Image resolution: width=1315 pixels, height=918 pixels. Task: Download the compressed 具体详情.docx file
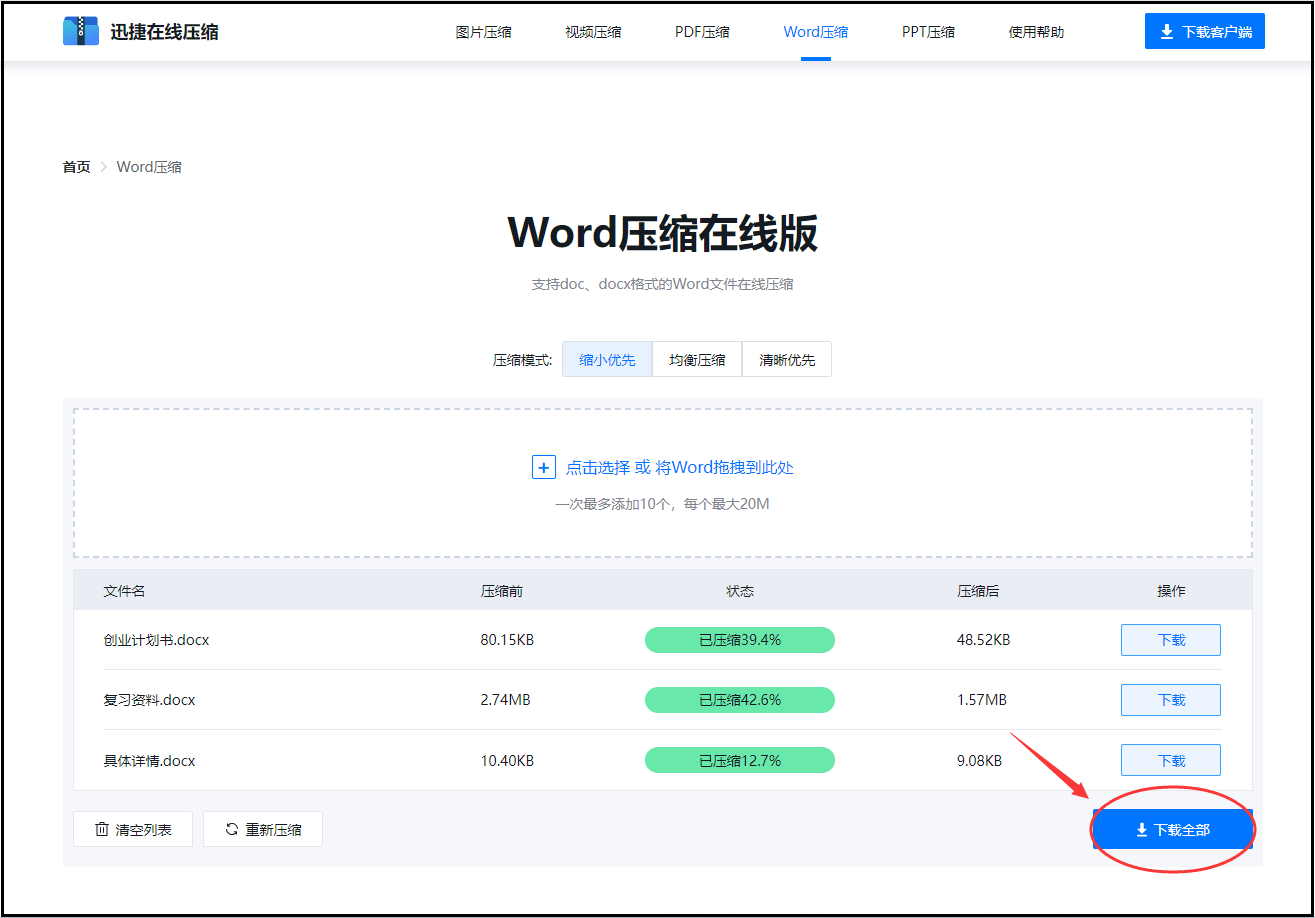(x=1170, y=759)
